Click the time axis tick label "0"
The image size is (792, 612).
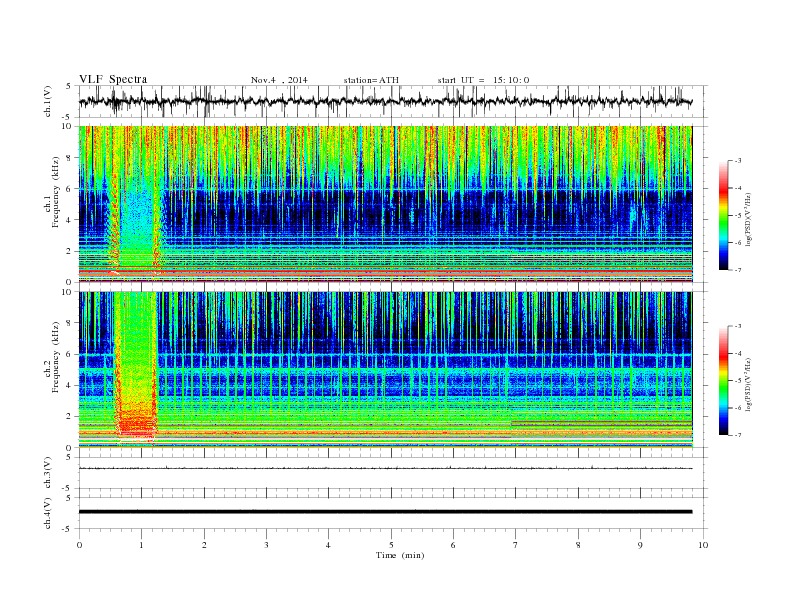pos(79,545)
